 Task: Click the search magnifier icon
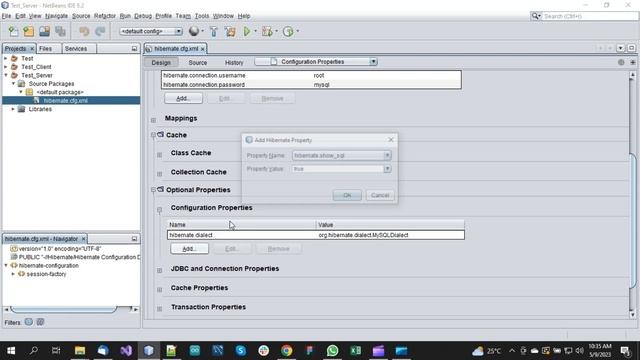tap(536, 16)
